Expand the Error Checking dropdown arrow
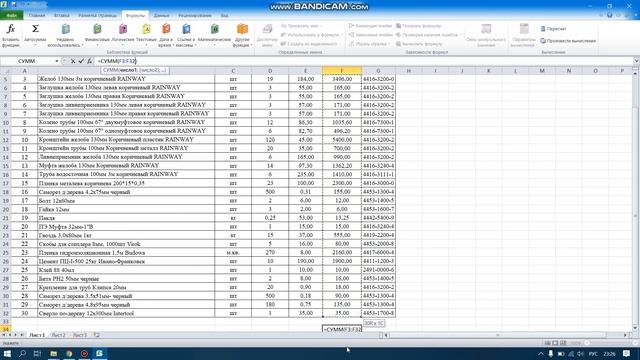The width and height of the screenshot is (640, 360). click(460, 35)
